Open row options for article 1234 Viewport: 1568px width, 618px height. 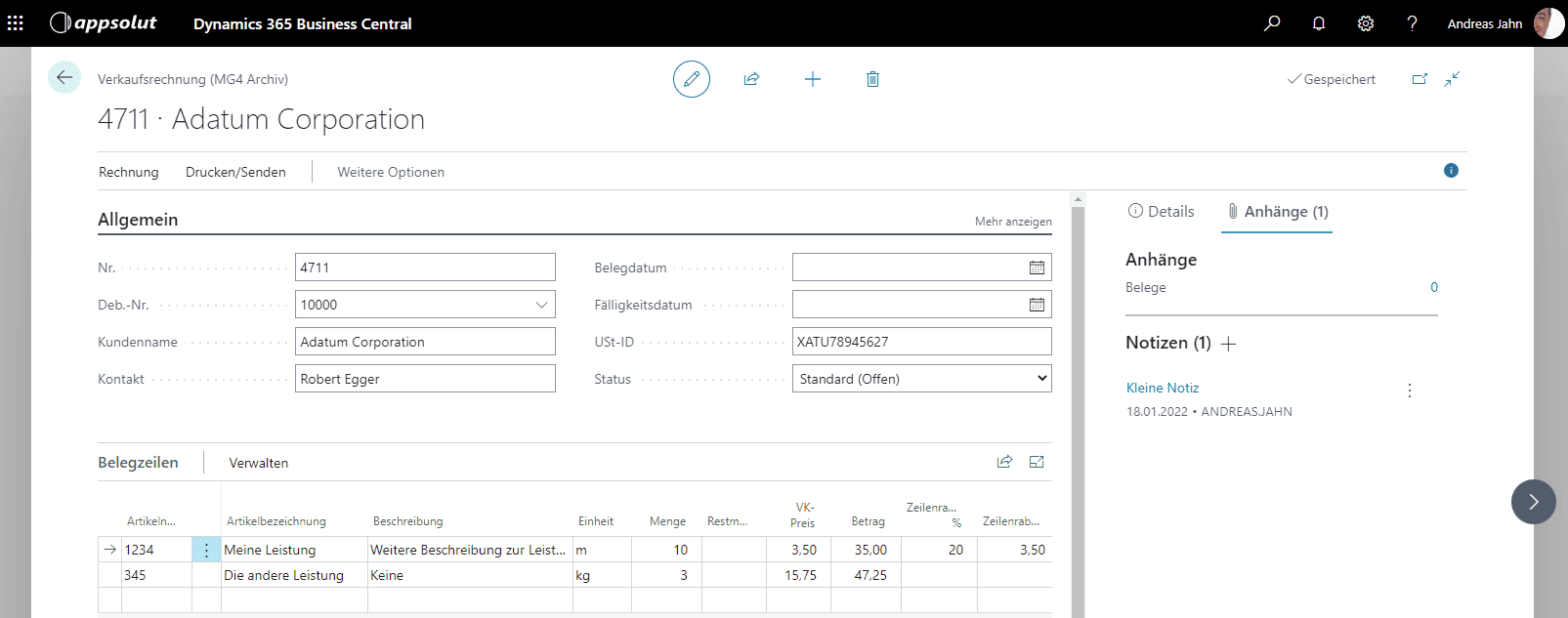pyautogui.click(x=206, y=550)
